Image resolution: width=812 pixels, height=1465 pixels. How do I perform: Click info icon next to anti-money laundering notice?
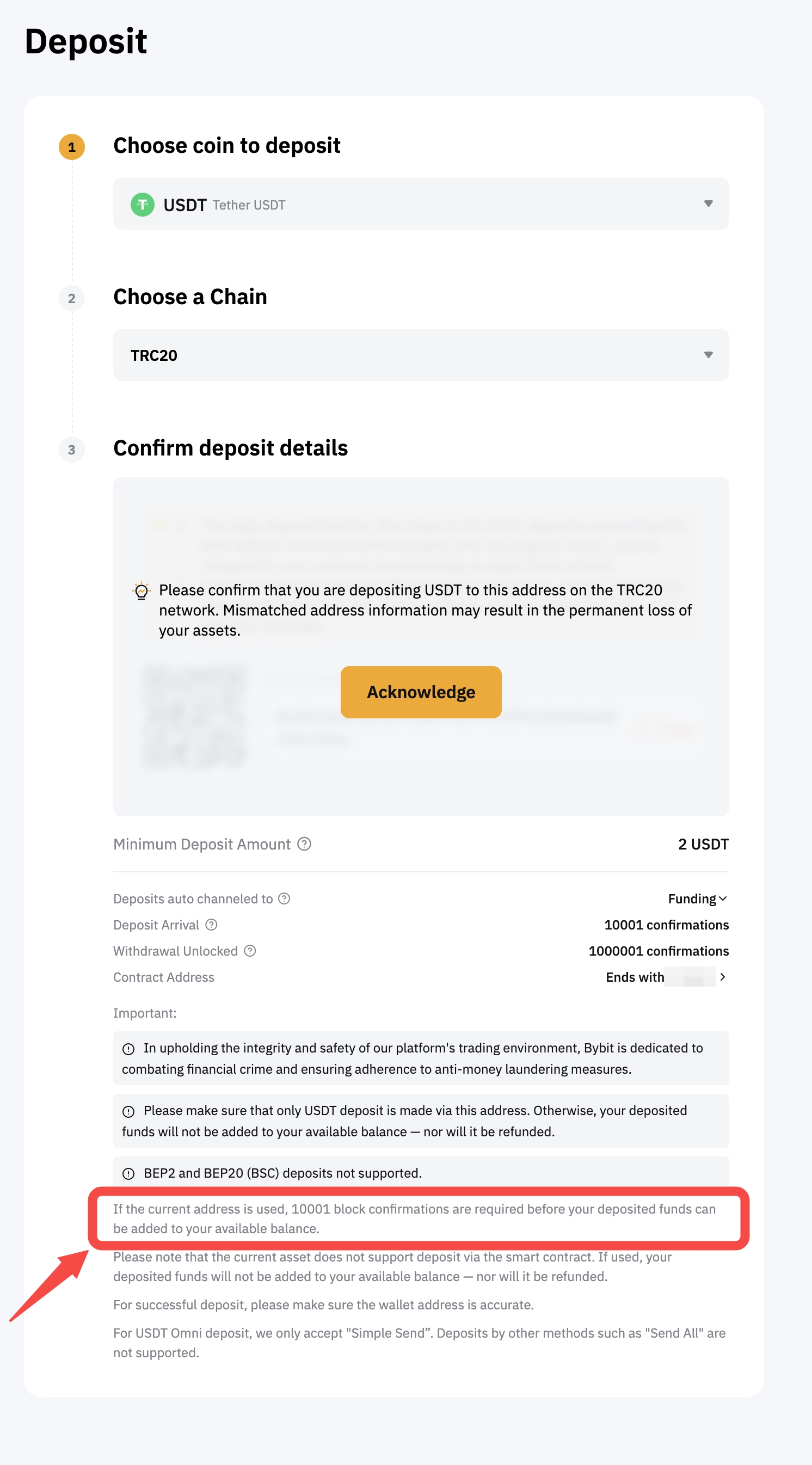click(128, 1049)
